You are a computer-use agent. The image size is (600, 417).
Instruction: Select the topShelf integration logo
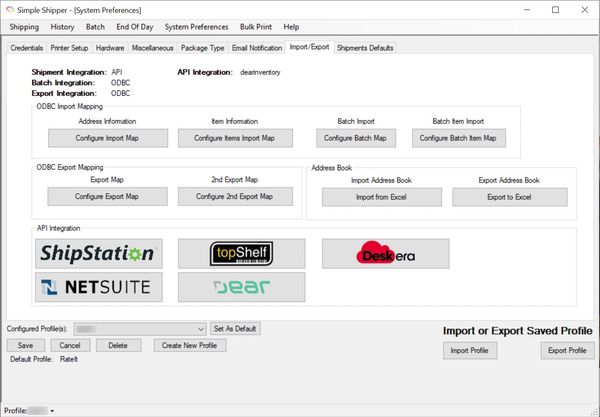pyautogui.click(x=241, y=254)
